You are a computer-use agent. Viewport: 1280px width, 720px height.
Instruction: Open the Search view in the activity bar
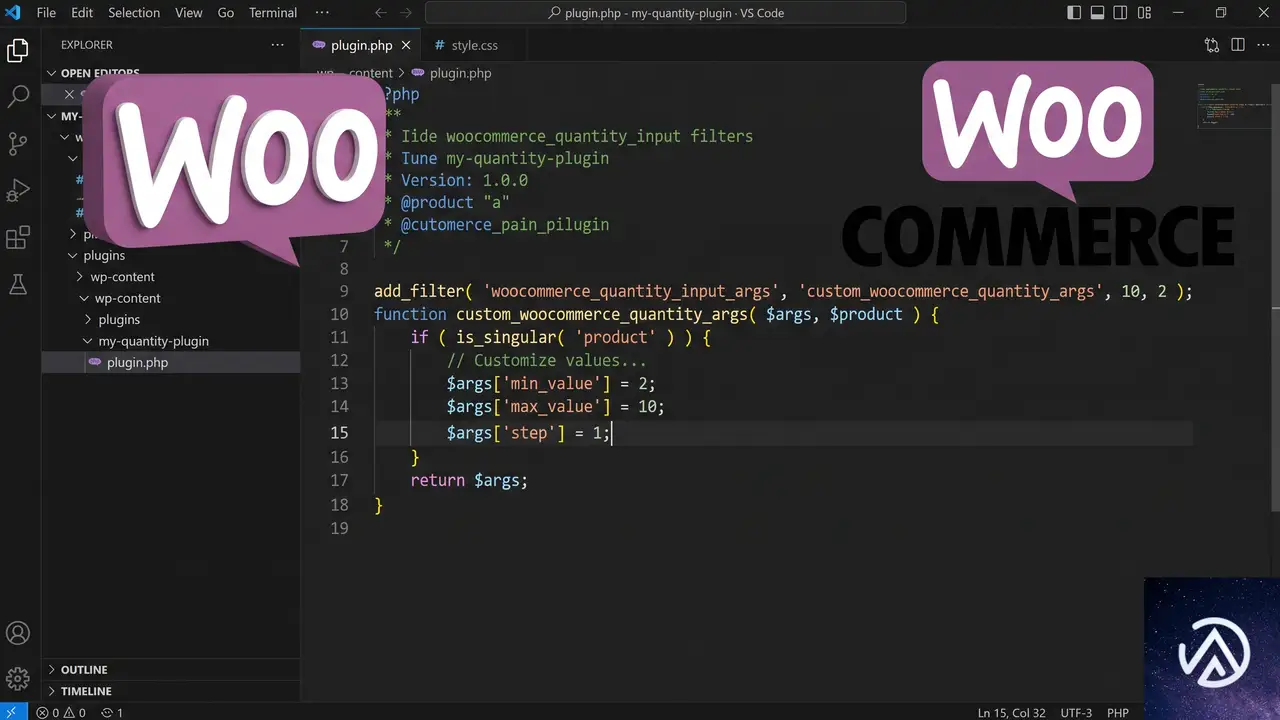click(18, 97)
